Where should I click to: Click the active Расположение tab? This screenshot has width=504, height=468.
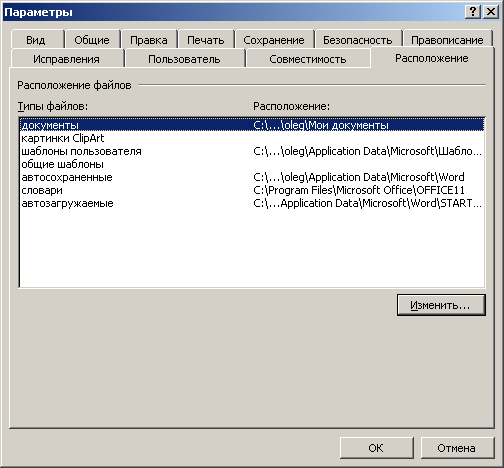[x=432, y=58]
